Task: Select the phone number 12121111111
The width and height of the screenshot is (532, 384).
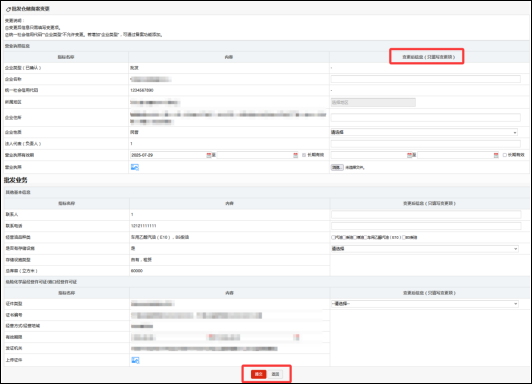Action: click(x=144, y=226)
